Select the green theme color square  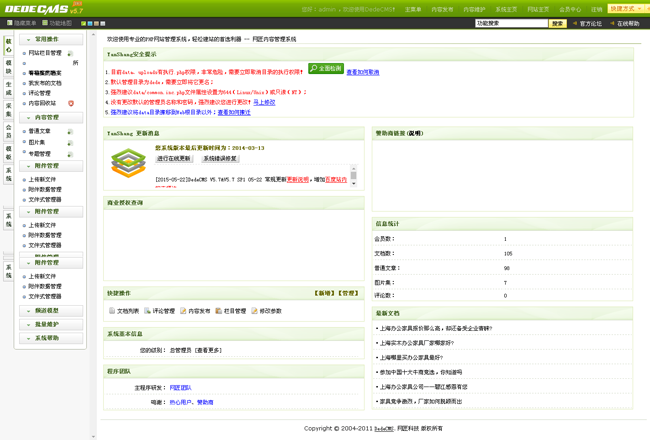[83, 24]
